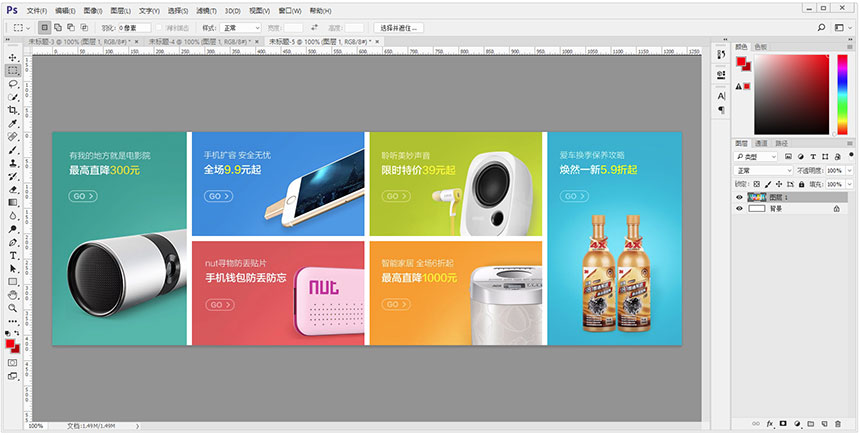Switch to the 通道 channels panel tab
The width and height of the screenshot is (860, 435).
coord(761,144)
